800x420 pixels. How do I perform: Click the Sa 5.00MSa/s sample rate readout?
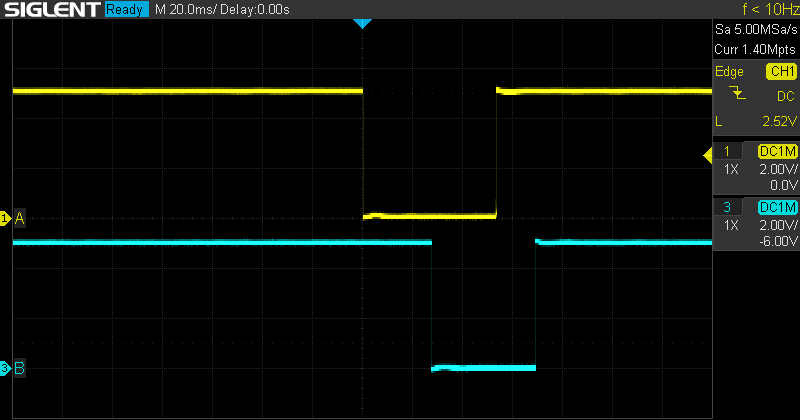click(x=755, y=32)
